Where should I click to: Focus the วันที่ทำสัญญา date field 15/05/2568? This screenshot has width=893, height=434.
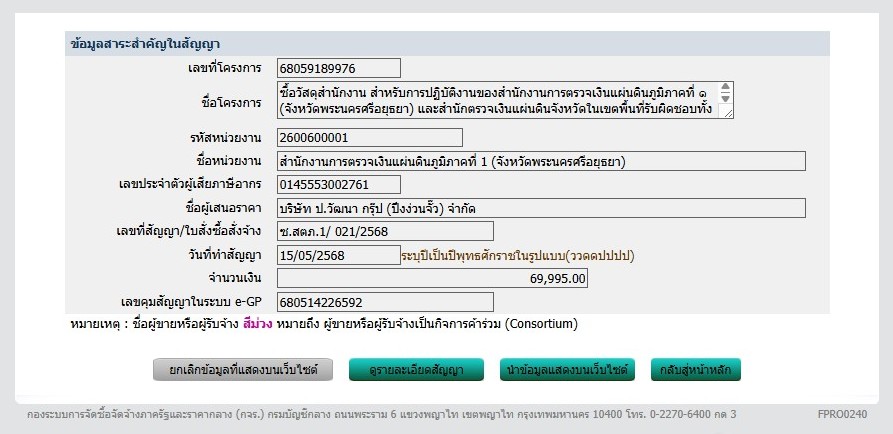pos(338,255)
